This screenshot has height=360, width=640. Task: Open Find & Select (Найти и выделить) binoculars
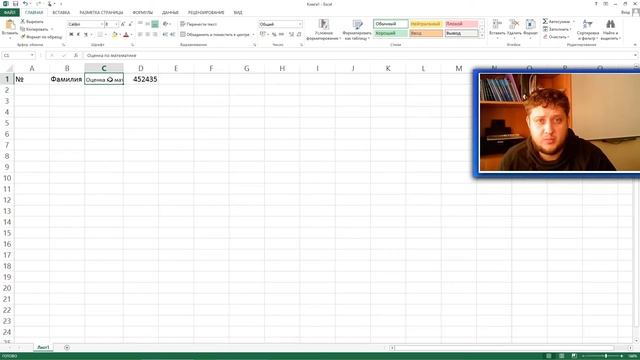pos(610,29)
